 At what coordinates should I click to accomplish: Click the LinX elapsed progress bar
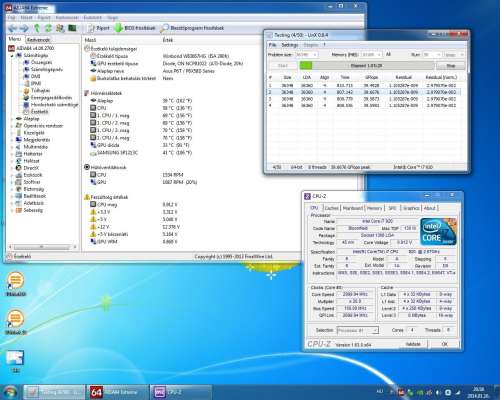(367, 66)
